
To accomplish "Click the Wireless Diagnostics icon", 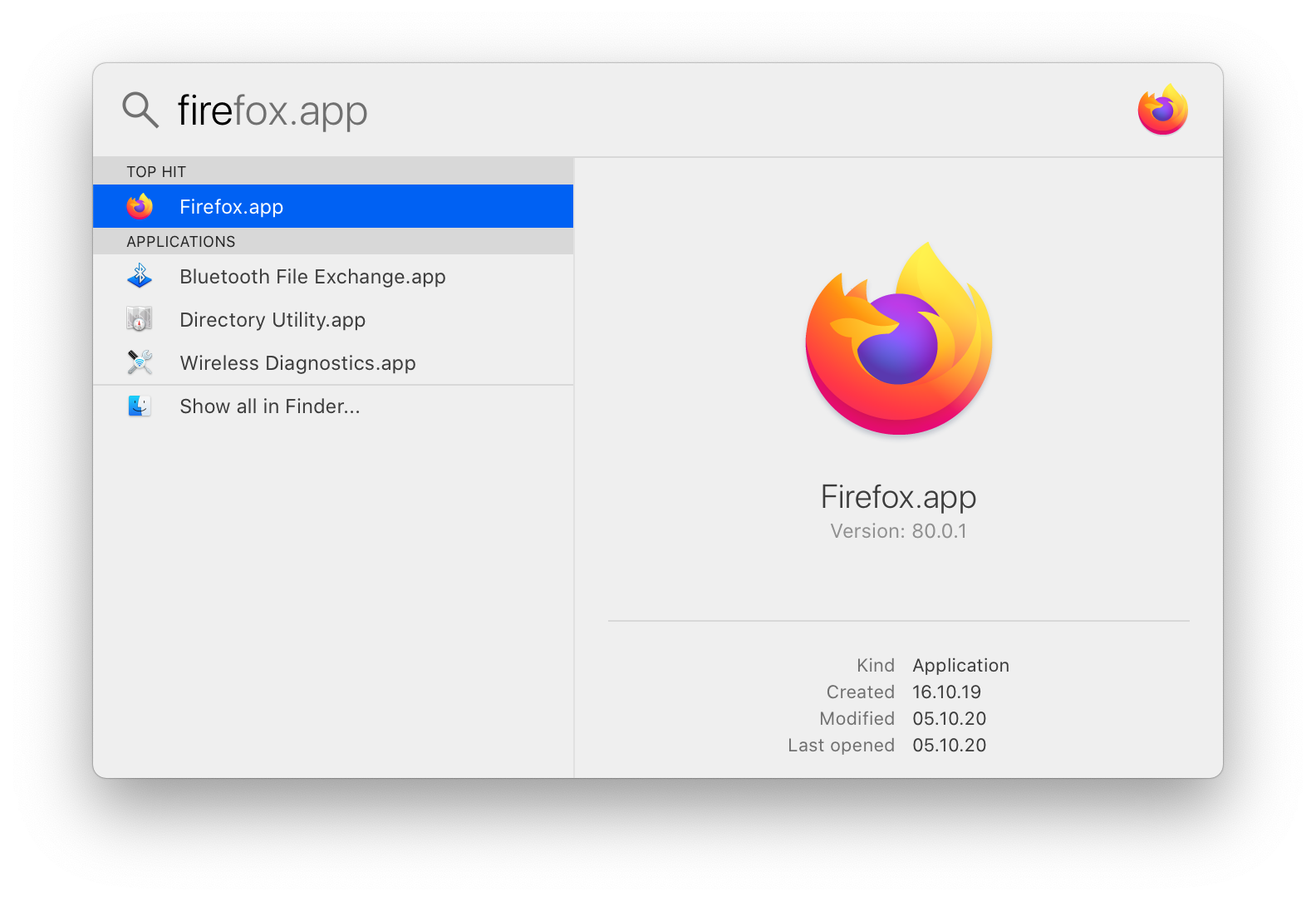I will click(140, 362).
